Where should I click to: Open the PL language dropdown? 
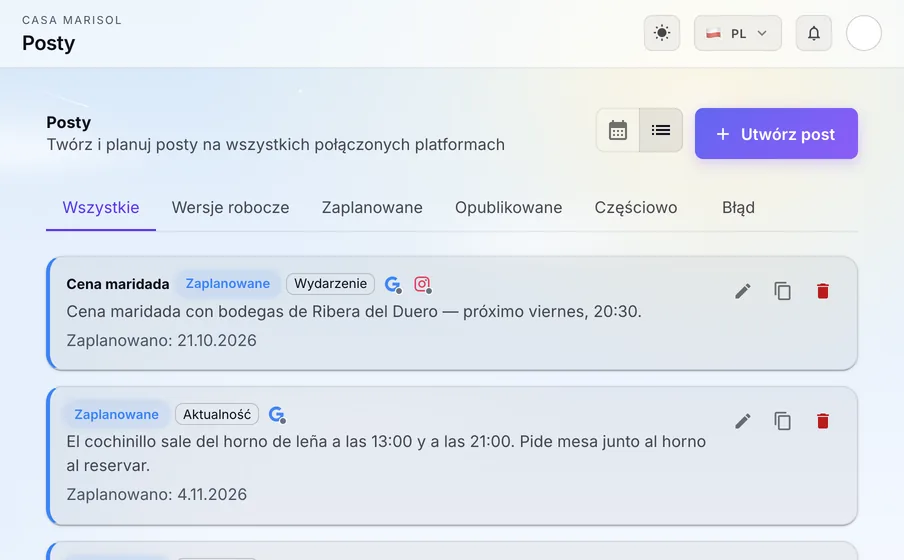[737, 33]
